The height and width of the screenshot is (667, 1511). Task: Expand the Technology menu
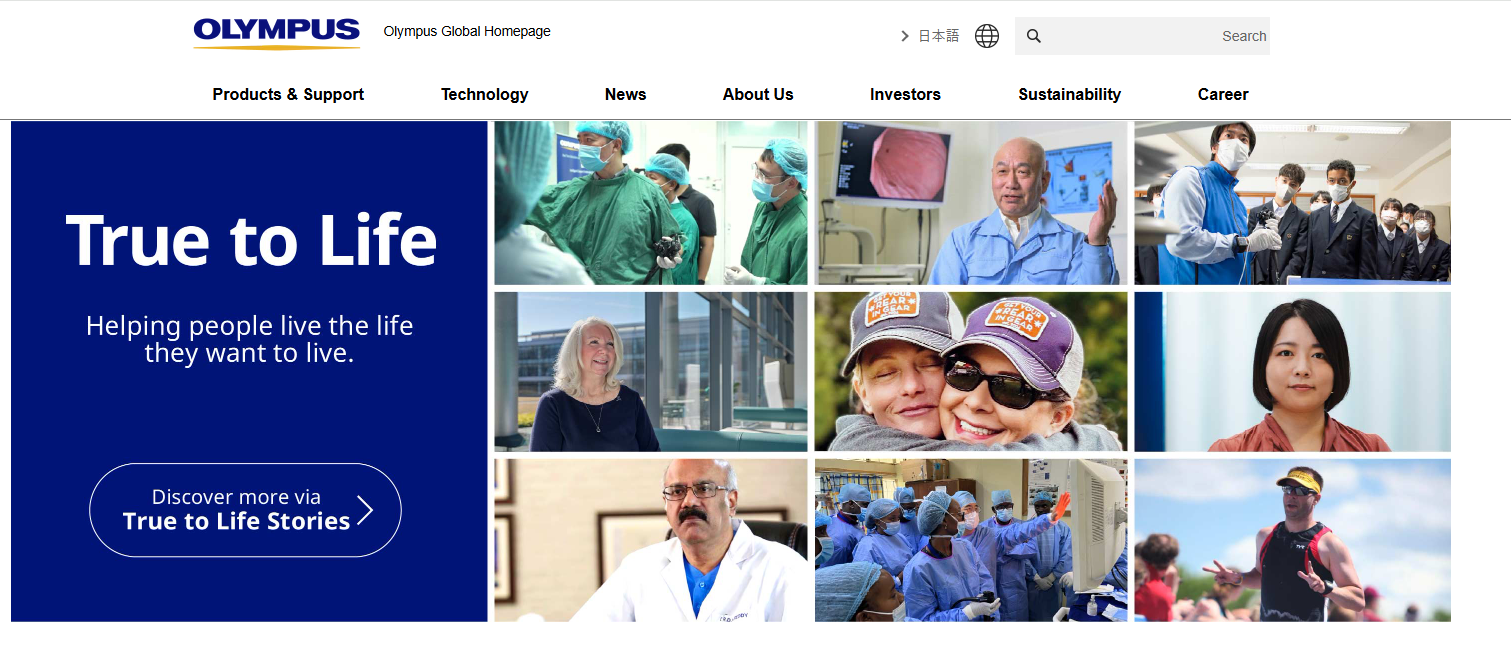click(484, 94)
